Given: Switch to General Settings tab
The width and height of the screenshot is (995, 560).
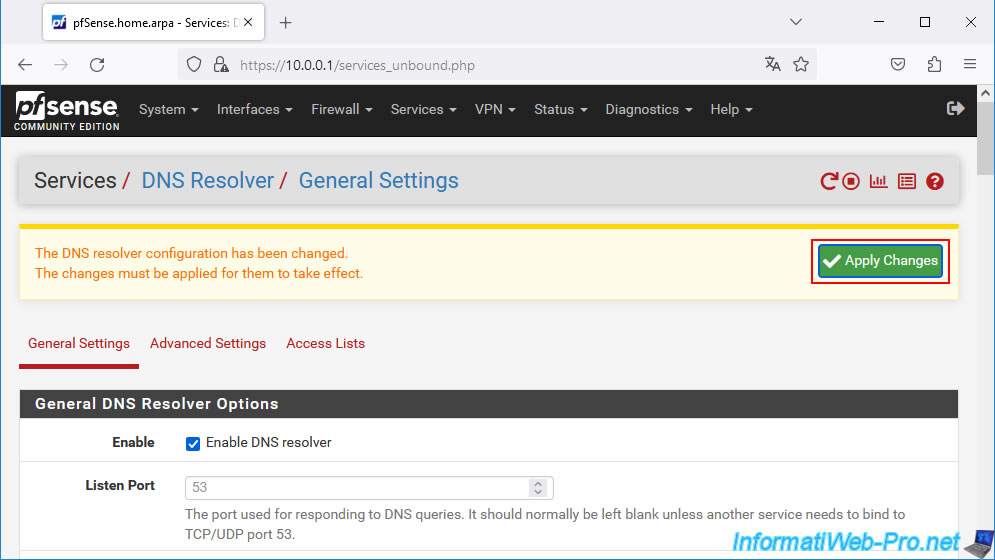Looking at the screenshot, I should tap(79, 343).
